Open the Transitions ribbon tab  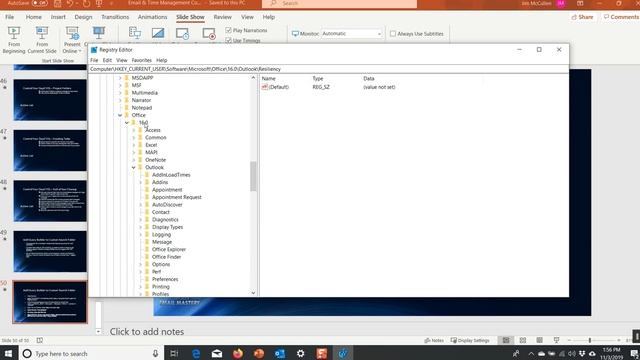115,17
